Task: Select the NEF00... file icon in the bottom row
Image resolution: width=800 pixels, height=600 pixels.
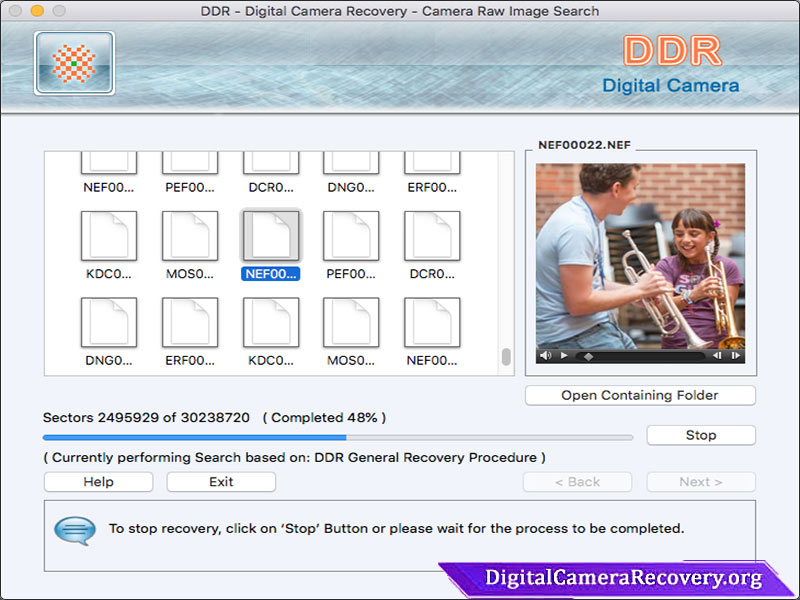Action: pos(432,322)
